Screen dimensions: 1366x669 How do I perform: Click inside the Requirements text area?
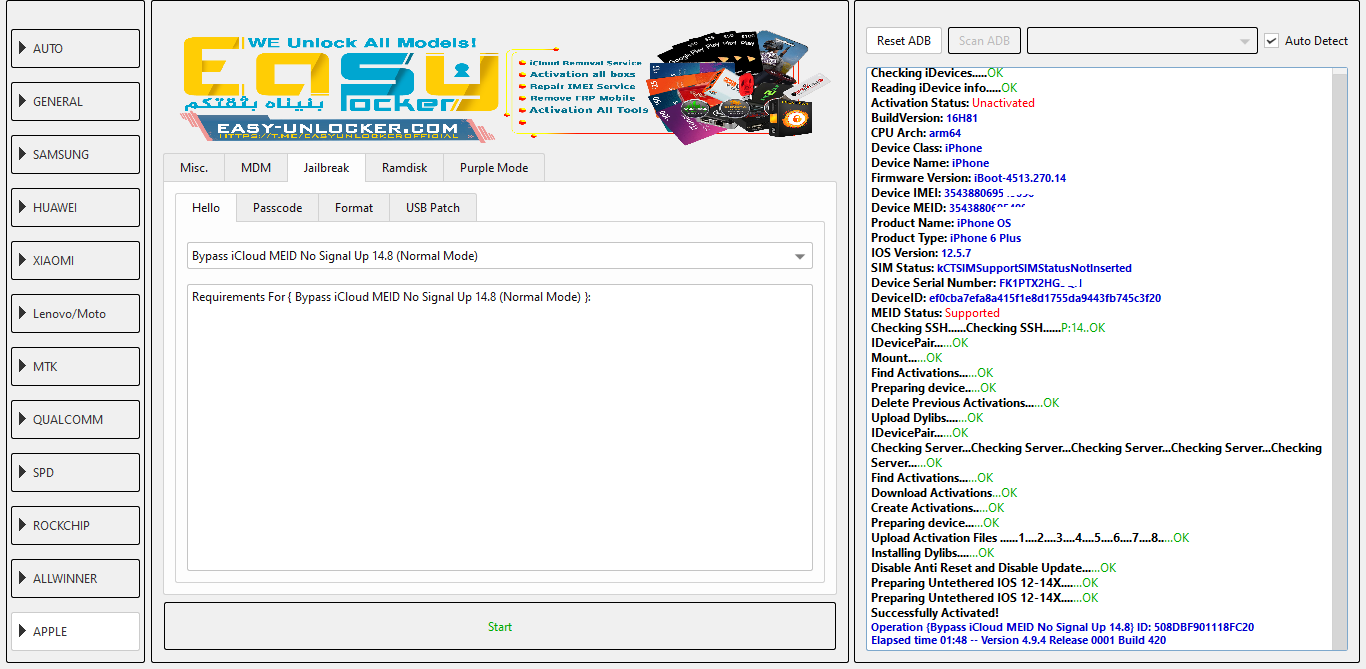pyautogui.click(x=500, y=427)
